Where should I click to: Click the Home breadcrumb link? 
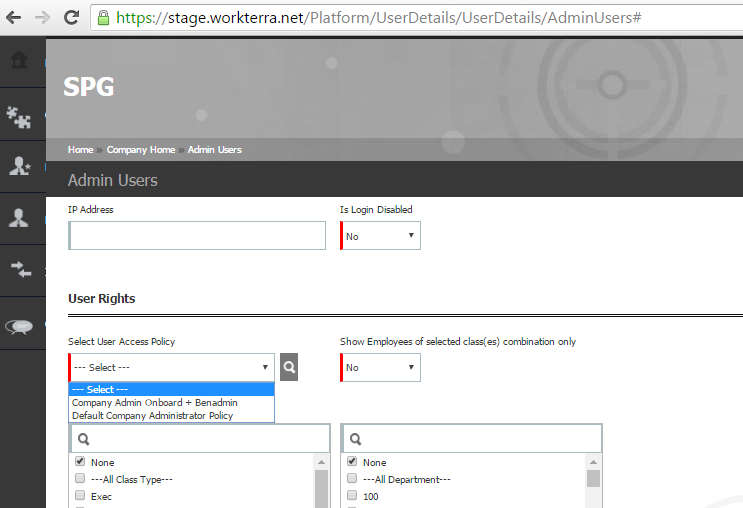tap(80, 150)
